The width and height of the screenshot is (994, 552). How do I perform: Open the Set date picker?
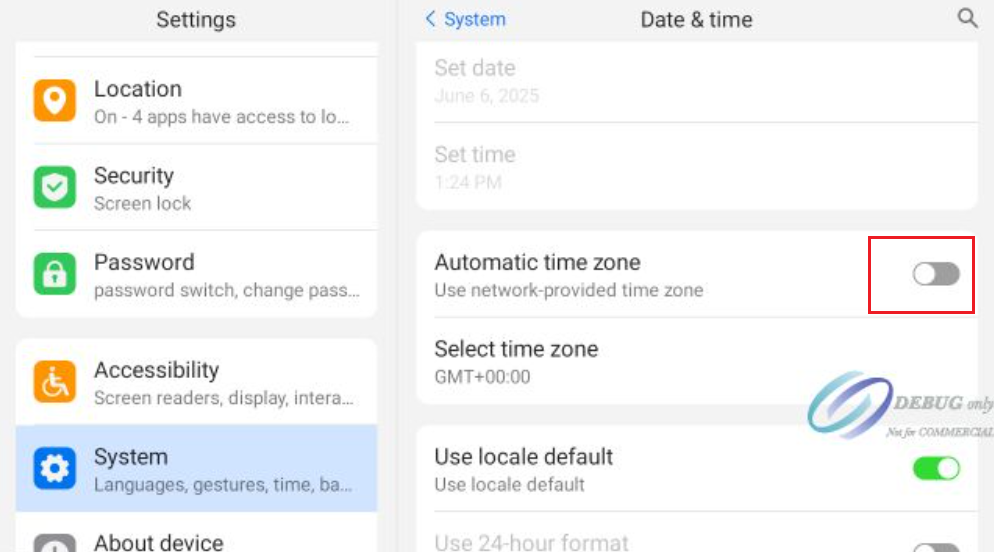487,81
